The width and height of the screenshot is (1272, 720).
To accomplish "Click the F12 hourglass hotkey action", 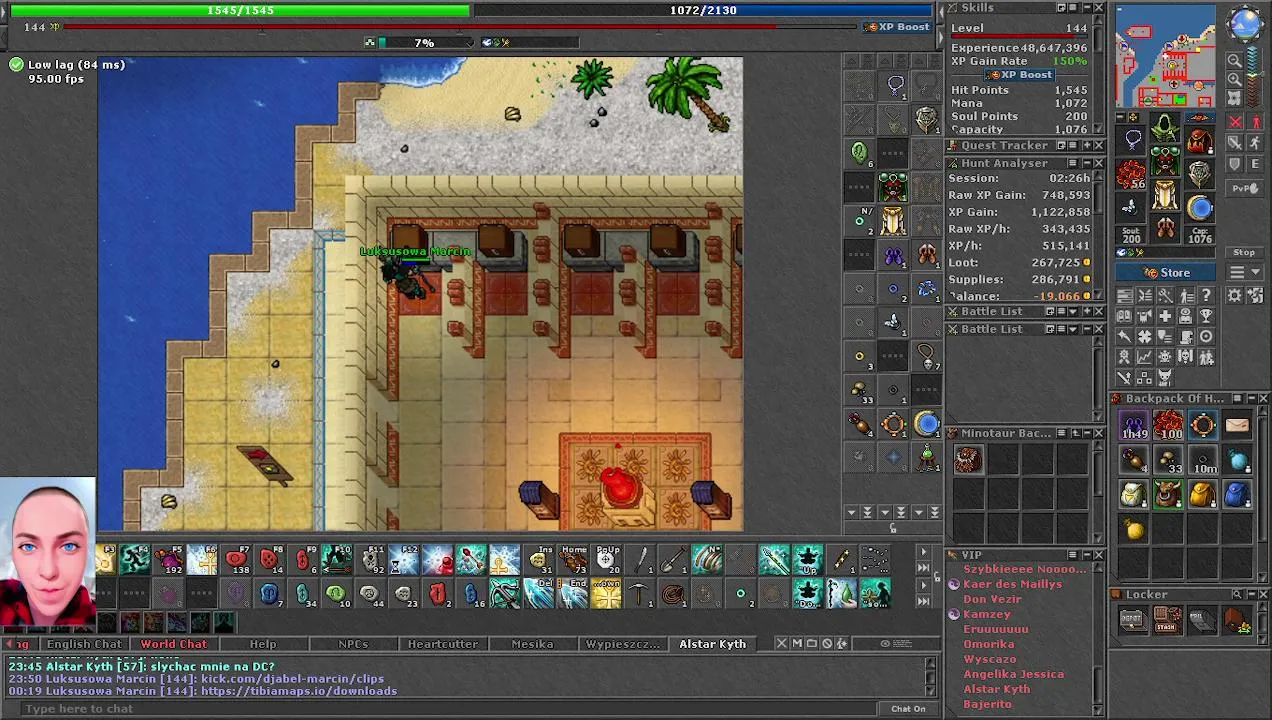I will pos(404,560).
